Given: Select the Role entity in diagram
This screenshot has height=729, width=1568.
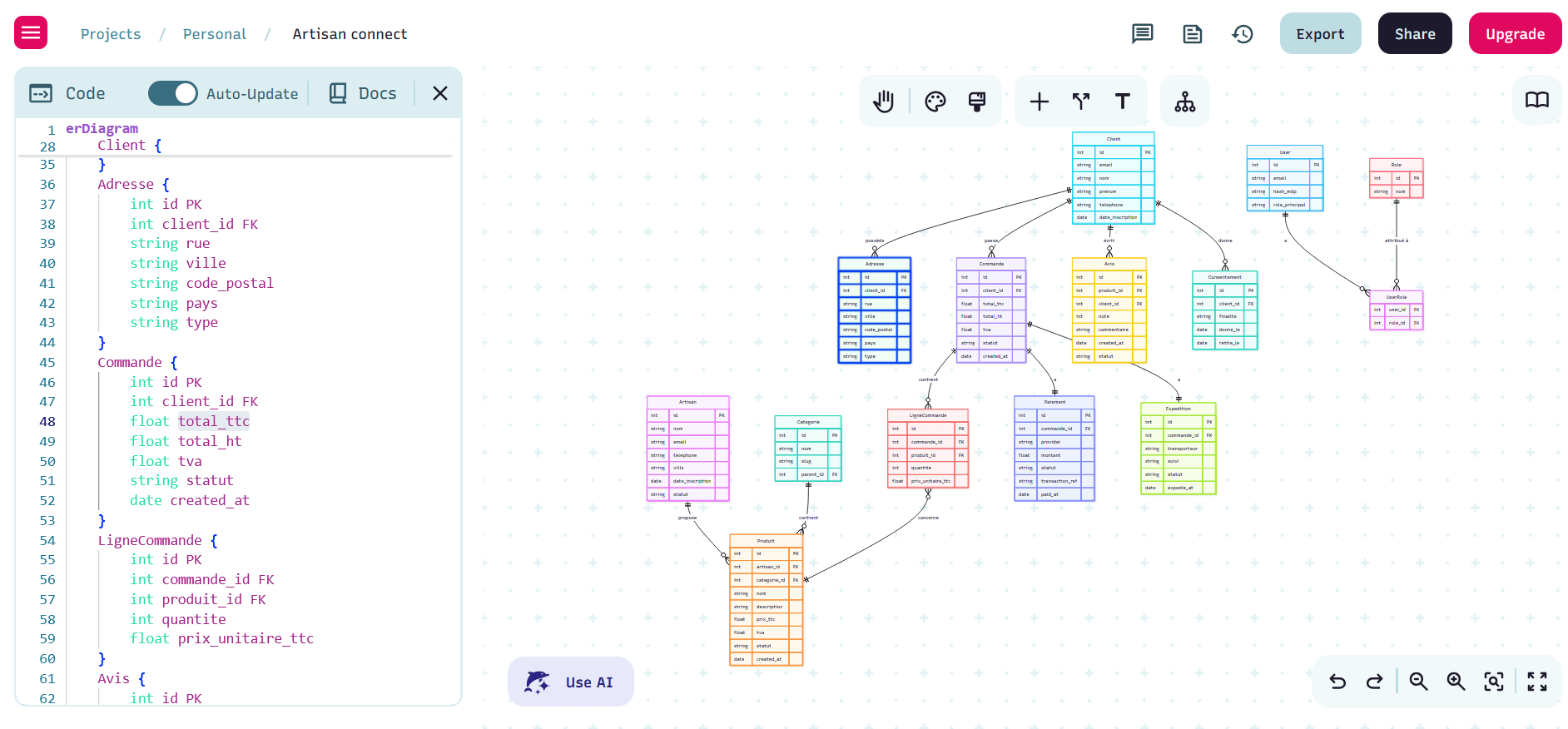Looking at the screenshot, I should [x=1397, y=178].
